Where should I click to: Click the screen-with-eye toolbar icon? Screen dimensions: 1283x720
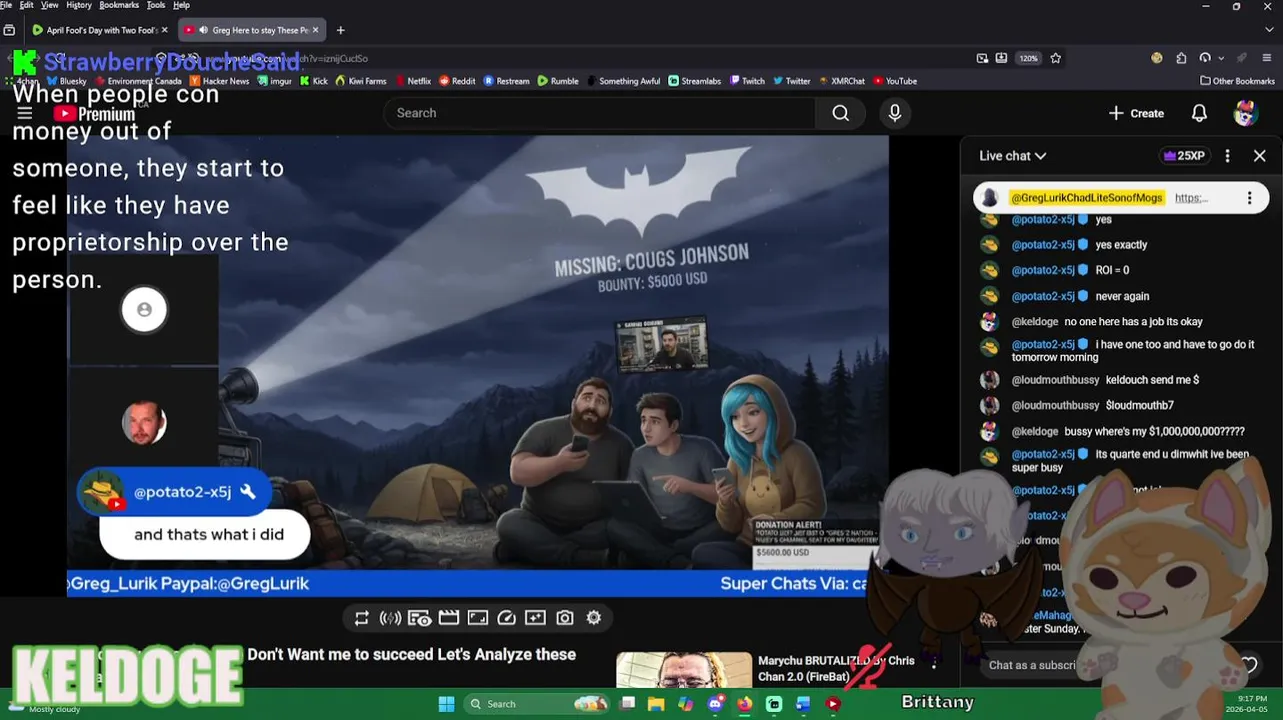419,618
